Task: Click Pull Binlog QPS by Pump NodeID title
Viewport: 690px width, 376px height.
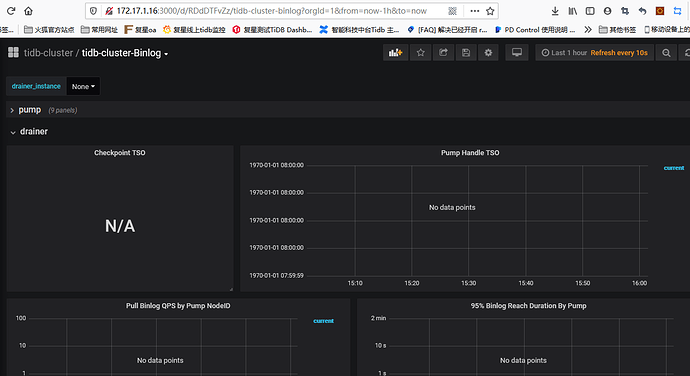Action: pos(178,306)
